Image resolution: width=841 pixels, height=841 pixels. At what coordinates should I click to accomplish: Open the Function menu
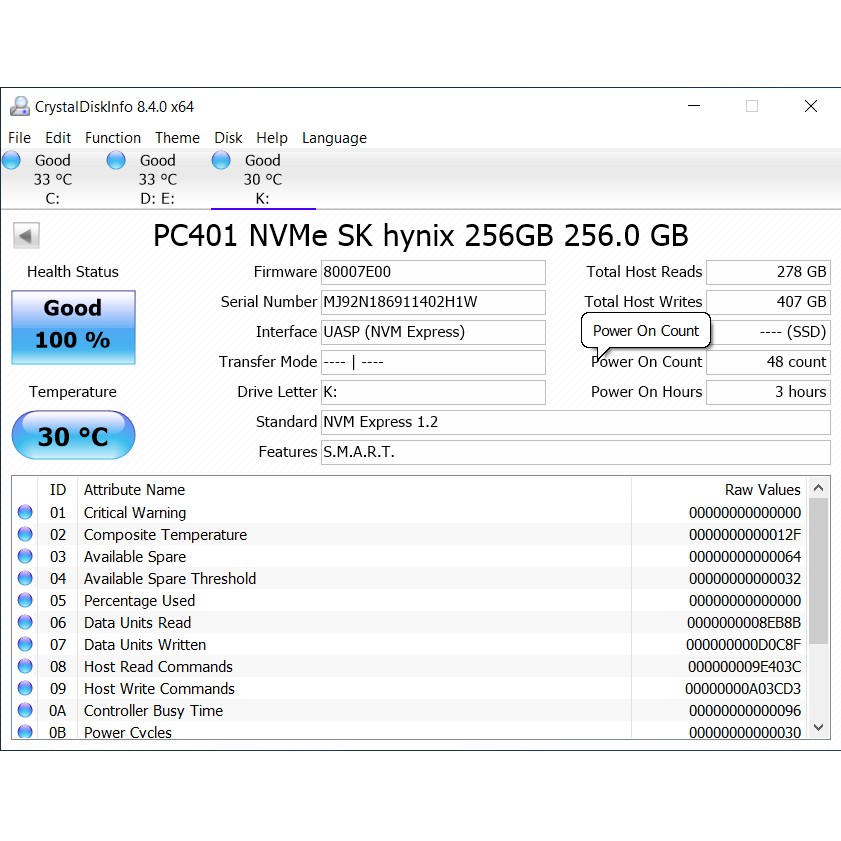113,137
